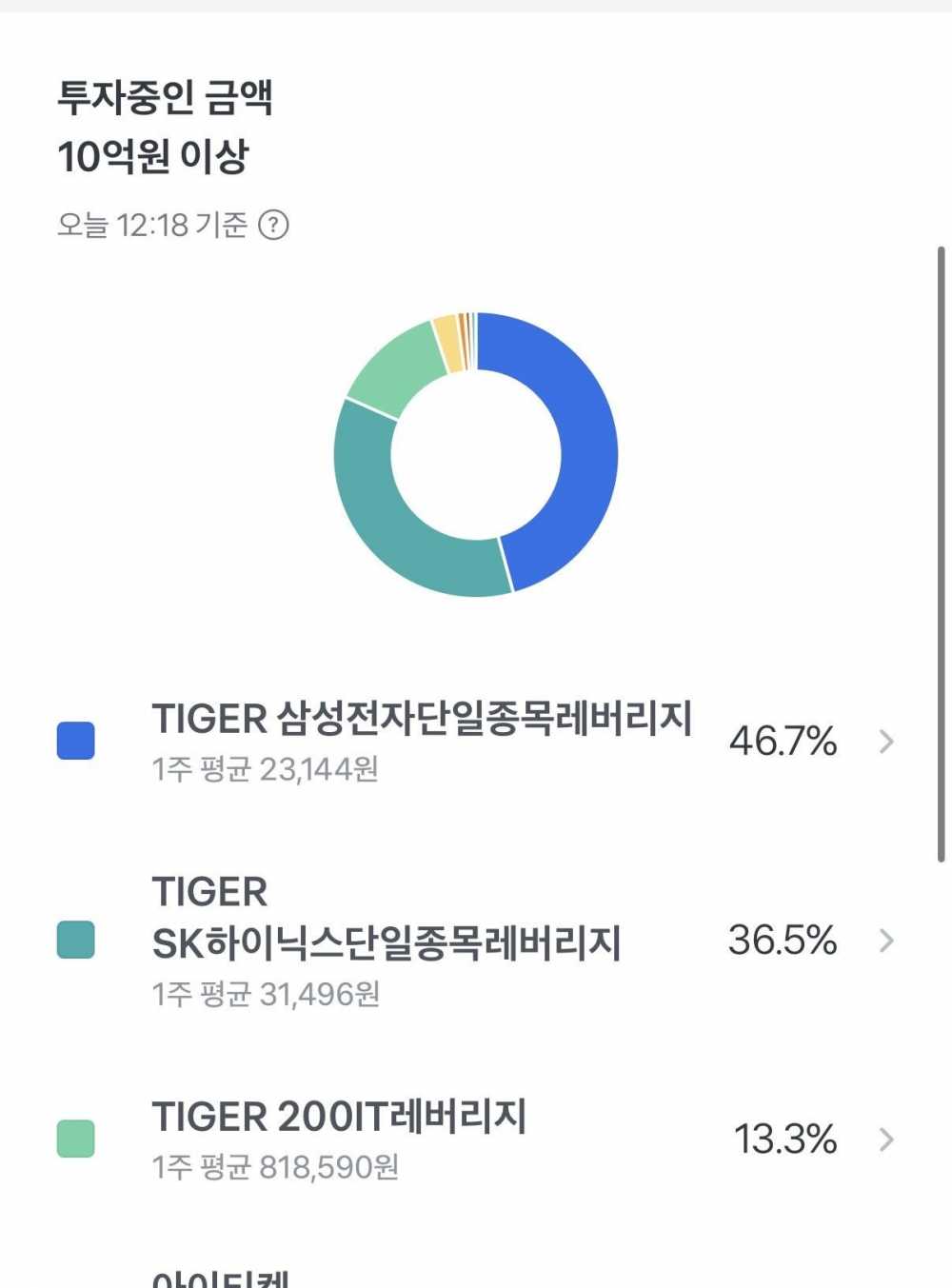Click the vertical scrollbar on right edge
952x1288 pixels.
click(941, 554)
